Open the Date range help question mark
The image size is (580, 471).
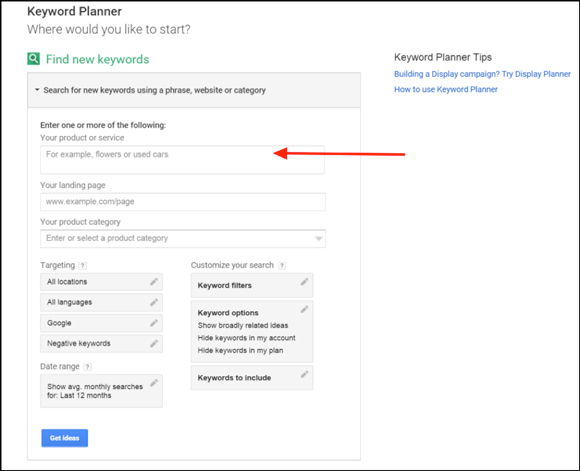(x=87, y=367)
